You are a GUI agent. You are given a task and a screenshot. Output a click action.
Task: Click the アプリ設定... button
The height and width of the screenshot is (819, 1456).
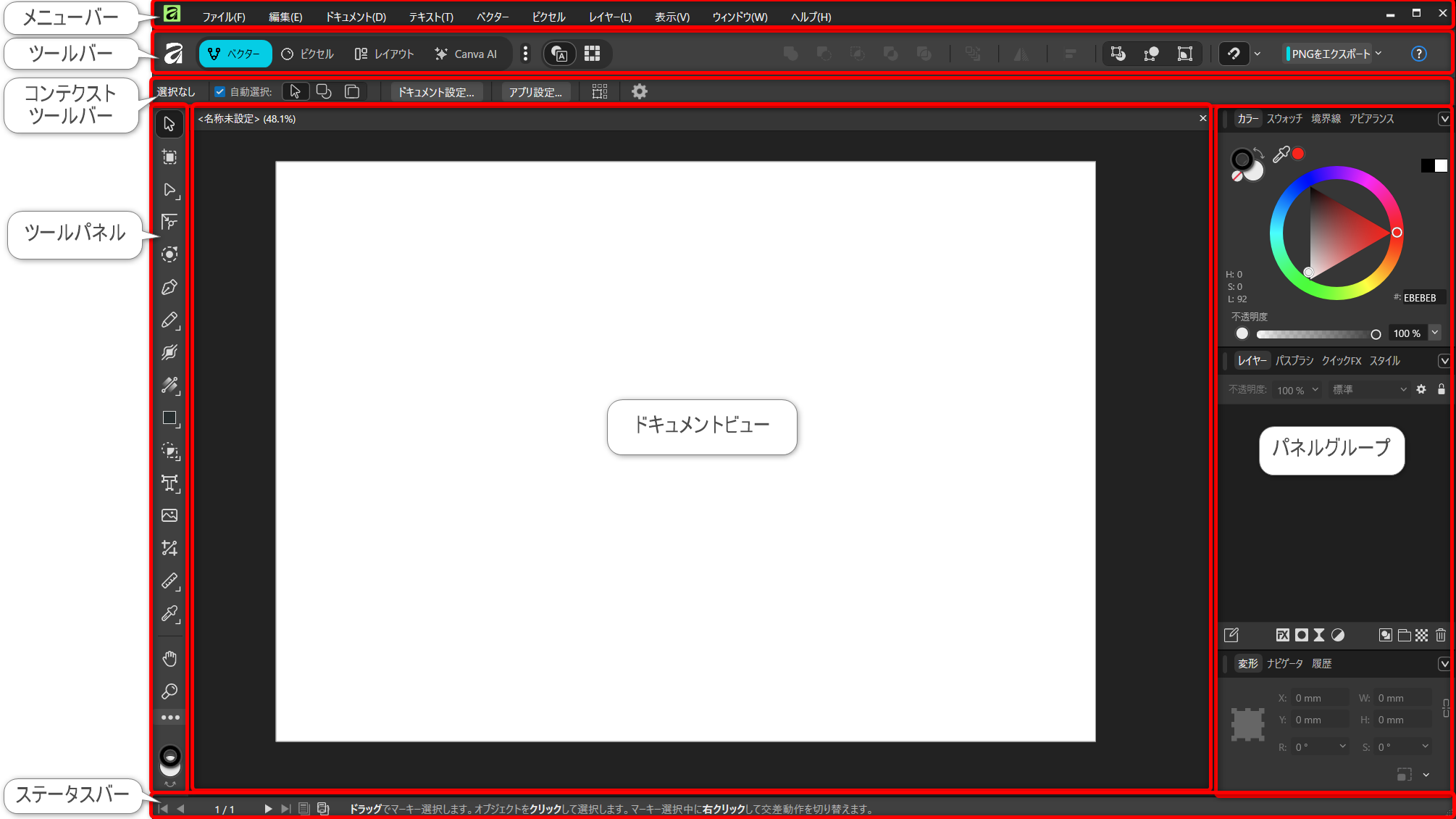tap(535, 92)
